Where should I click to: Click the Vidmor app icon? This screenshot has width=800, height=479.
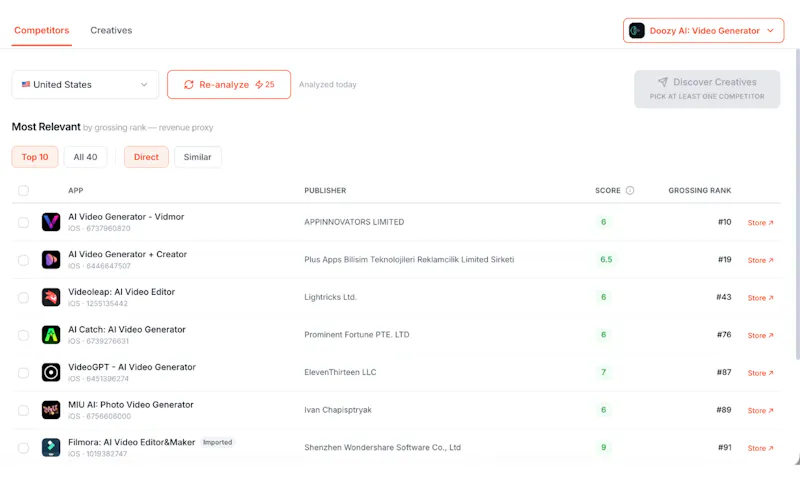[51, 222]
